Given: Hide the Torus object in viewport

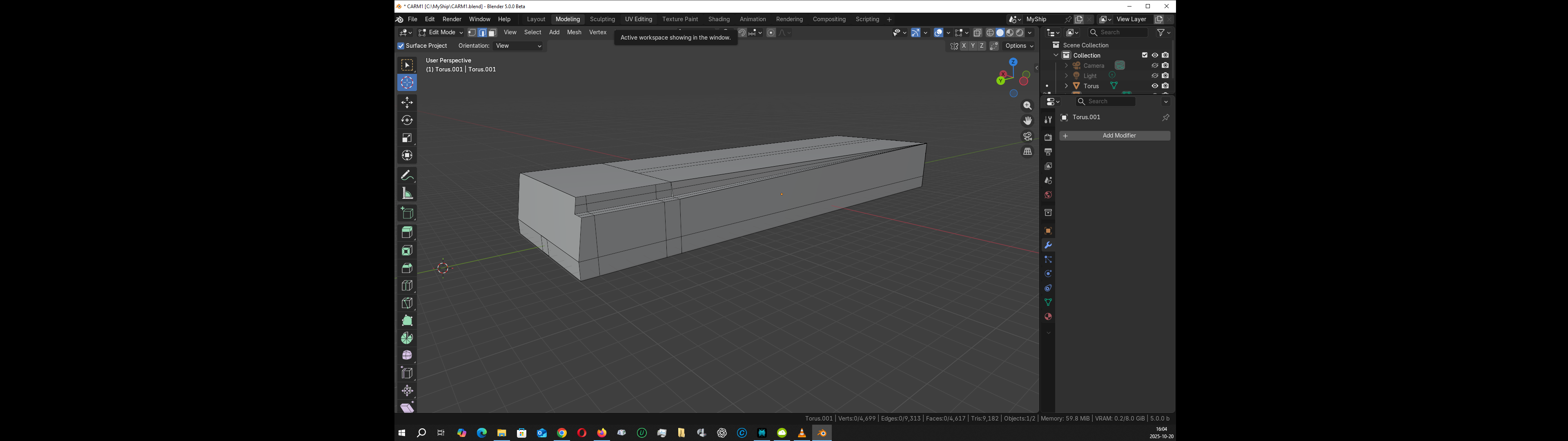Looking at the screenshot, I should (x=1155, y=86).
